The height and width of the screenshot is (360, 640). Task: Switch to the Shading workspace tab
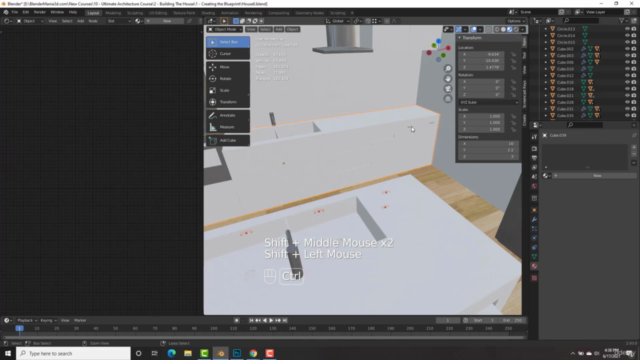click(x=208, y=13)
